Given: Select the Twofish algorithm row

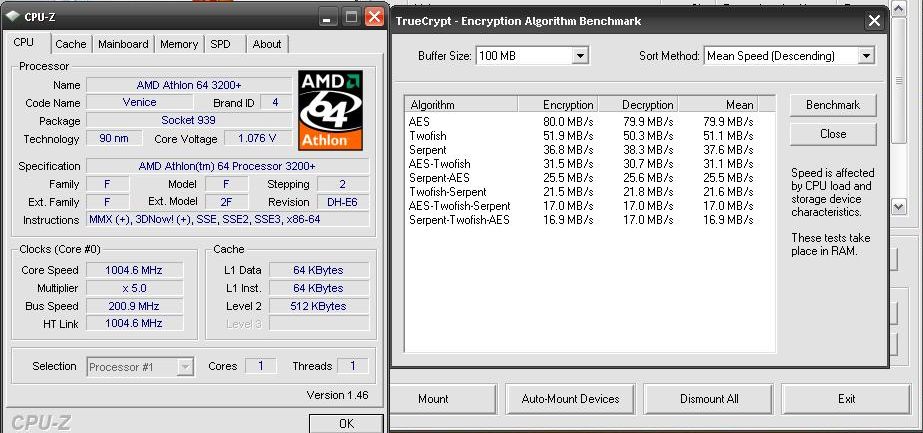Looking at the screenshot, I should [x=582, y=136].
